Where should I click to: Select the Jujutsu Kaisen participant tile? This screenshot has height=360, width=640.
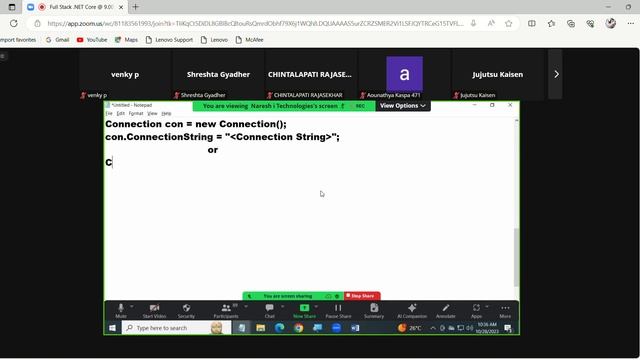[x=498, y=74]
